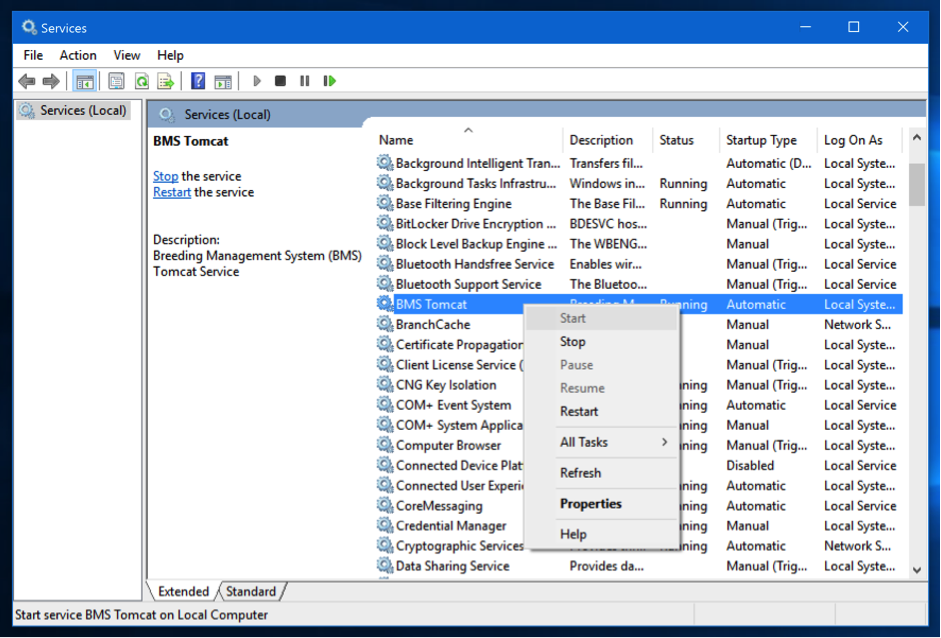
Task: Open the Help menu in menu bar
Action: (x=170, y=55)
